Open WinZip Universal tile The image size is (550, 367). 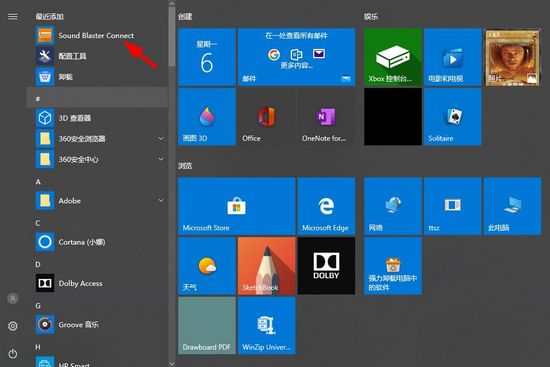tap(267, 326)
